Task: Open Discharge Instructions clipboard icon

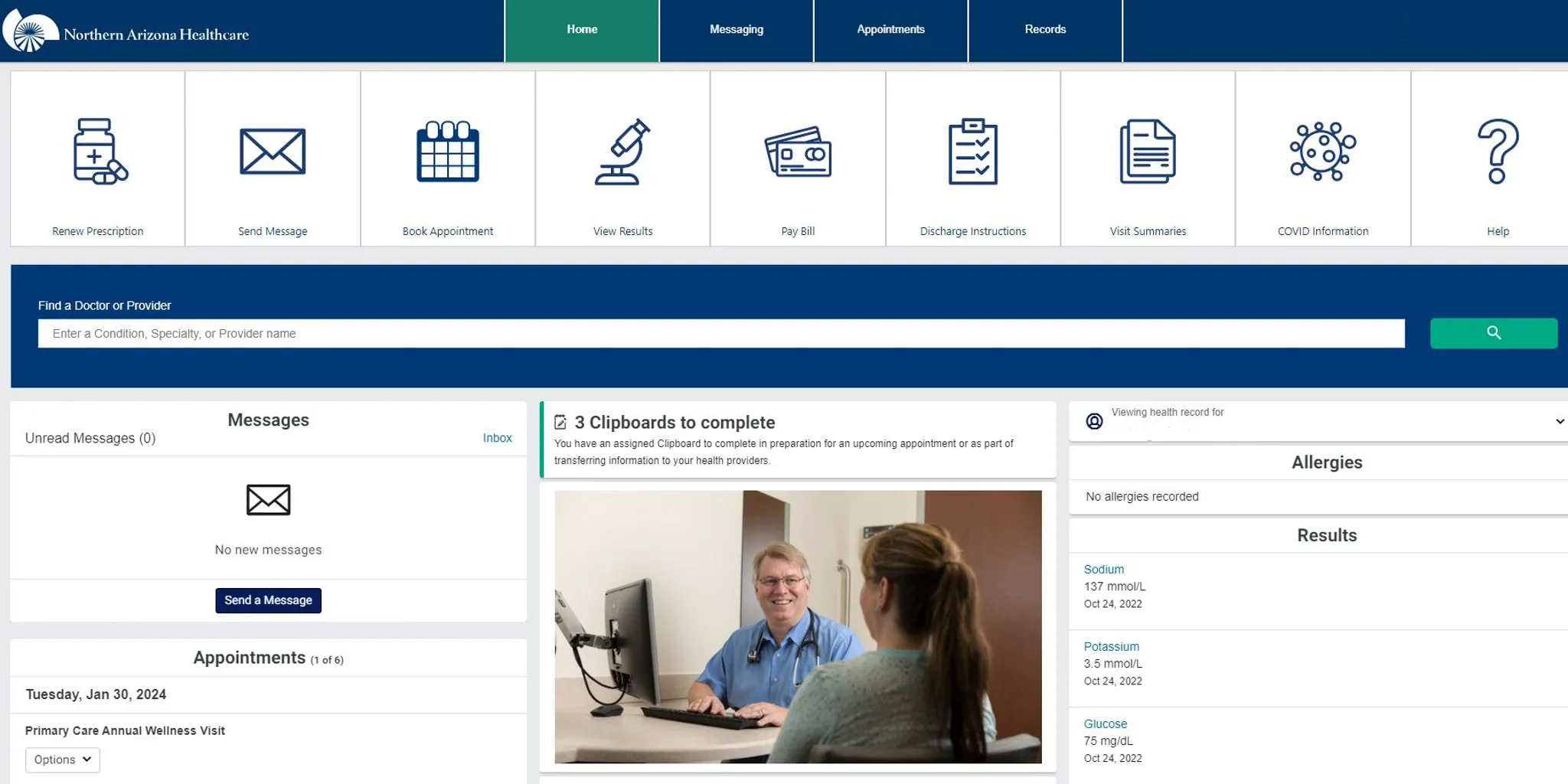Action: [x=972, y=152]
